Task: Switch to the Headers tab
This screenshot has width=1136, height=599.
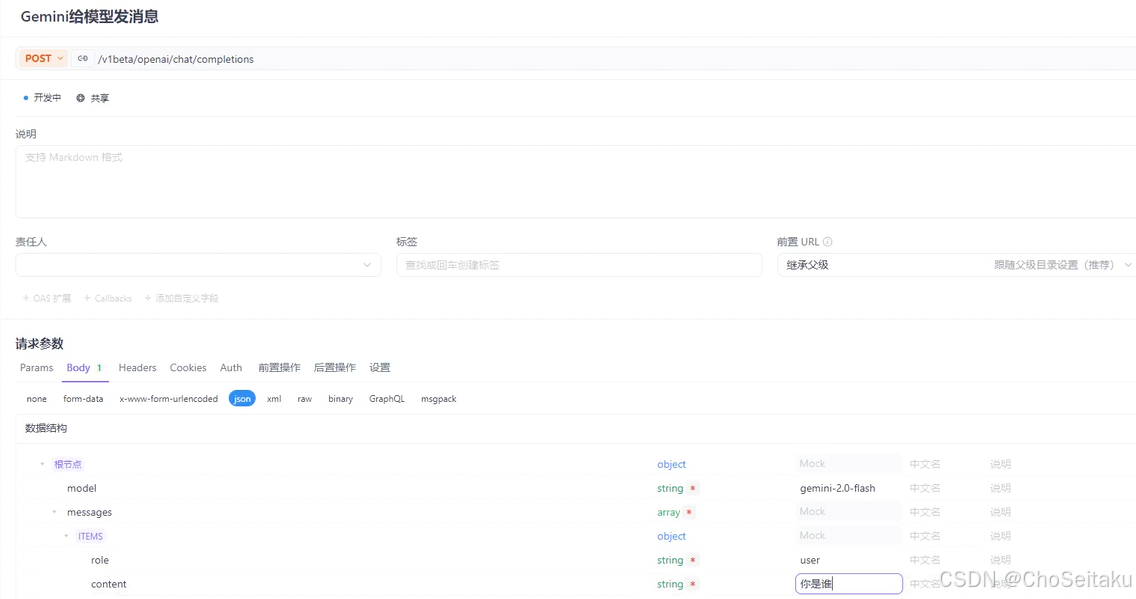Action: pos(138,368)
